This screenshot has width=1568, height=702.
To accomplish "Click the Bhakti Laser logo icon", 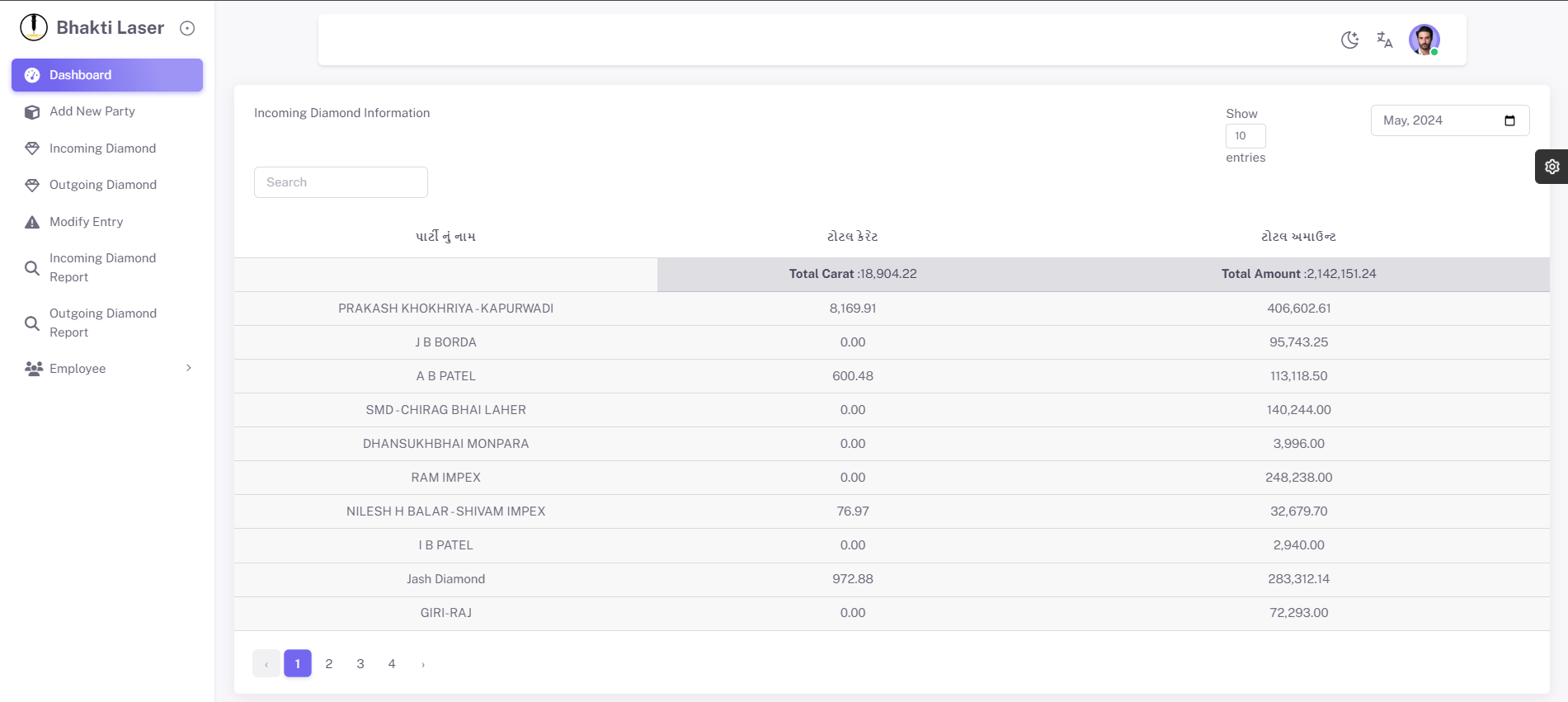I will (34, 27).
